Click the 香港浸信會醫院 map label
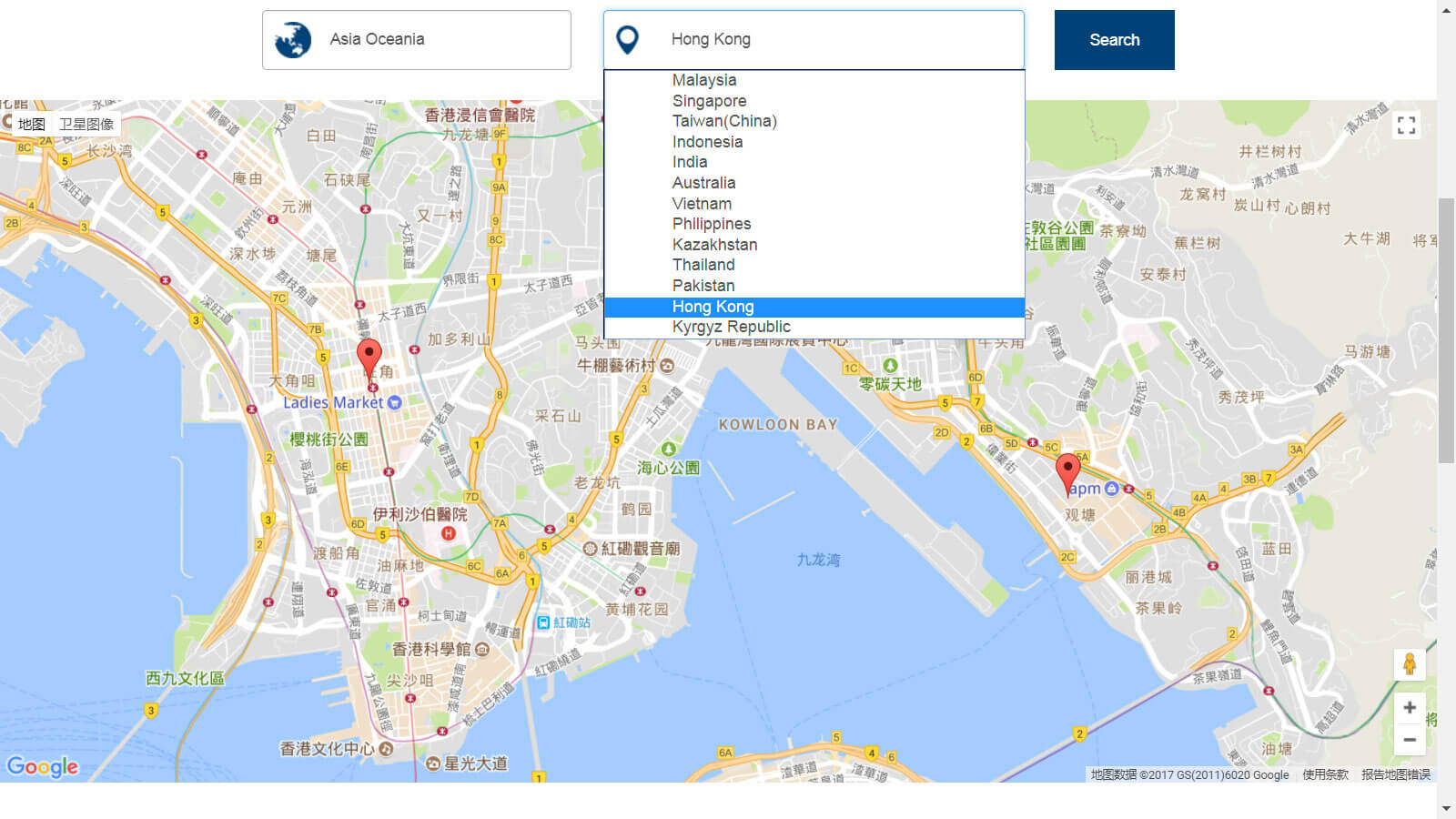Viewport: 1456px width, 819px height. click(x=480, y=116)
